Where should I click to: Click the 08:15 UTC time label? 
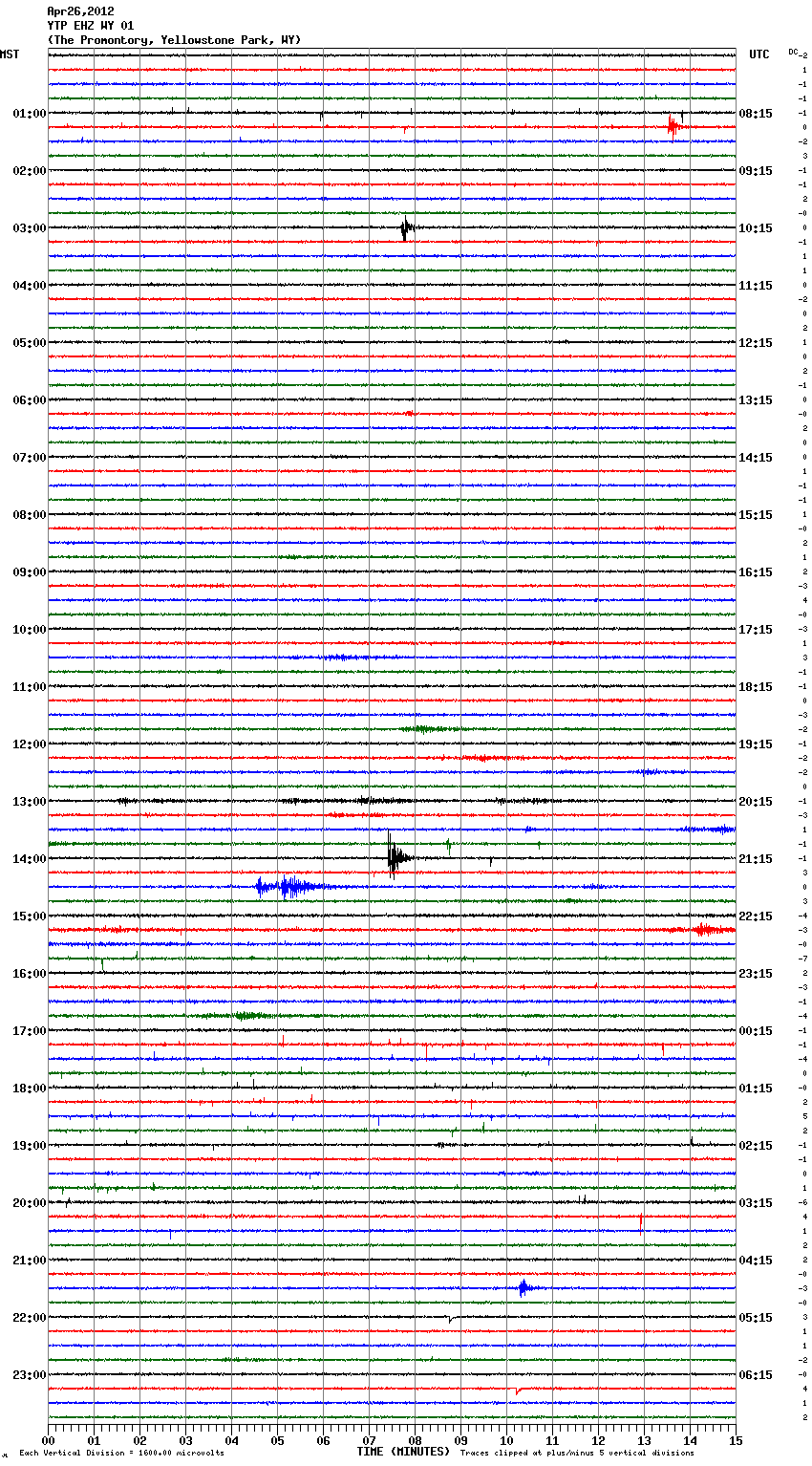756,114
